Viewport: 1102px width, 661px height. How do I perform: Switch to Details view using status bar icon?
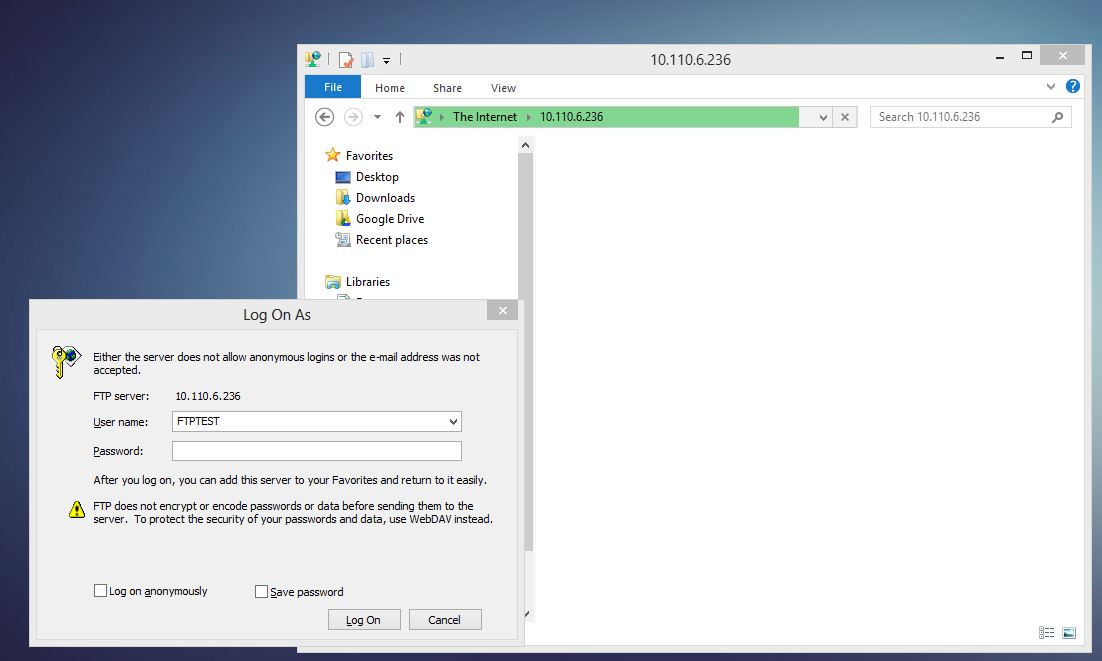click(x=1046, y=632)
